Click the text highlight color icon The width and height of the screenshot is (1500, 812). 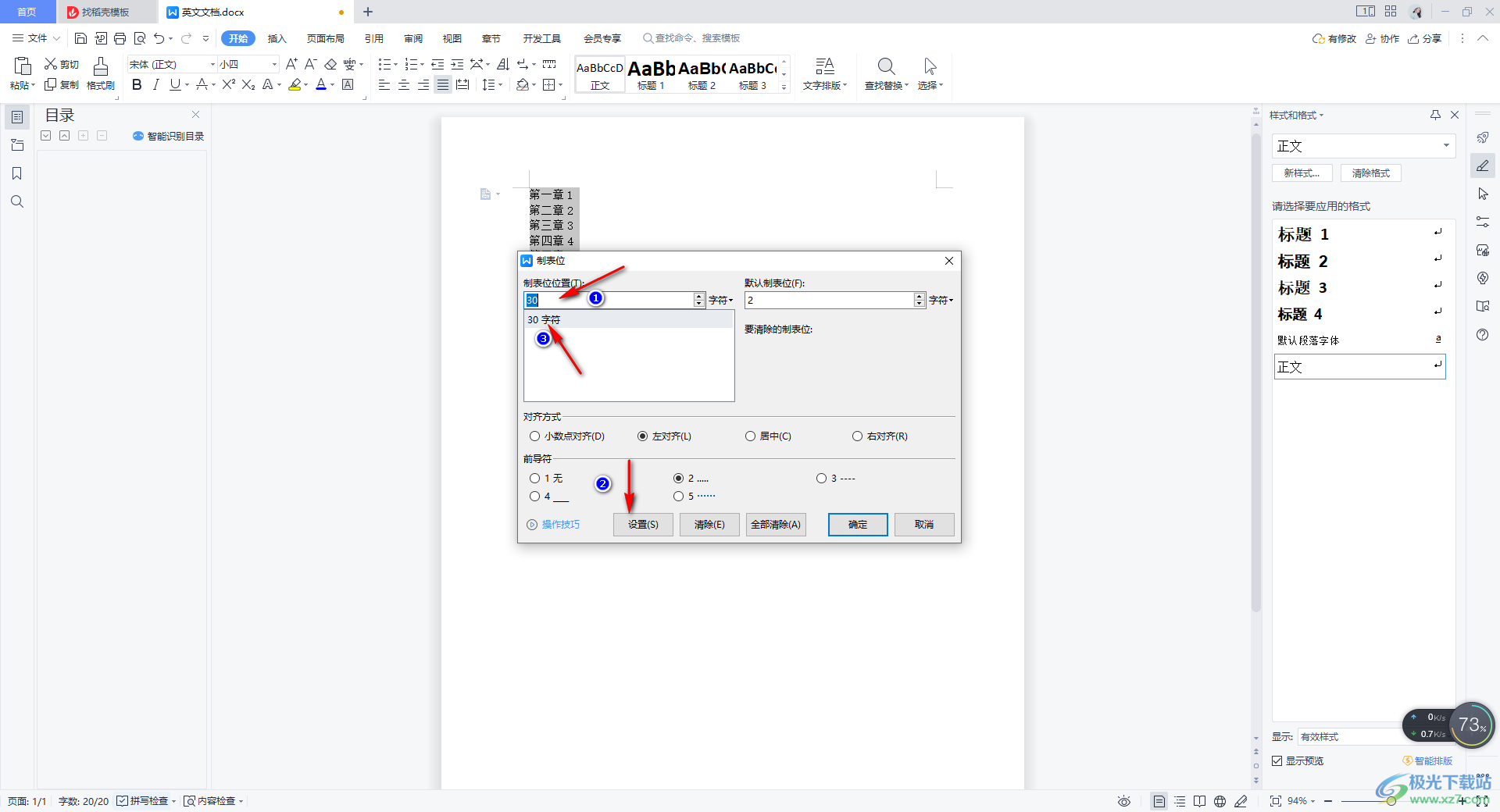click(295, 84)
